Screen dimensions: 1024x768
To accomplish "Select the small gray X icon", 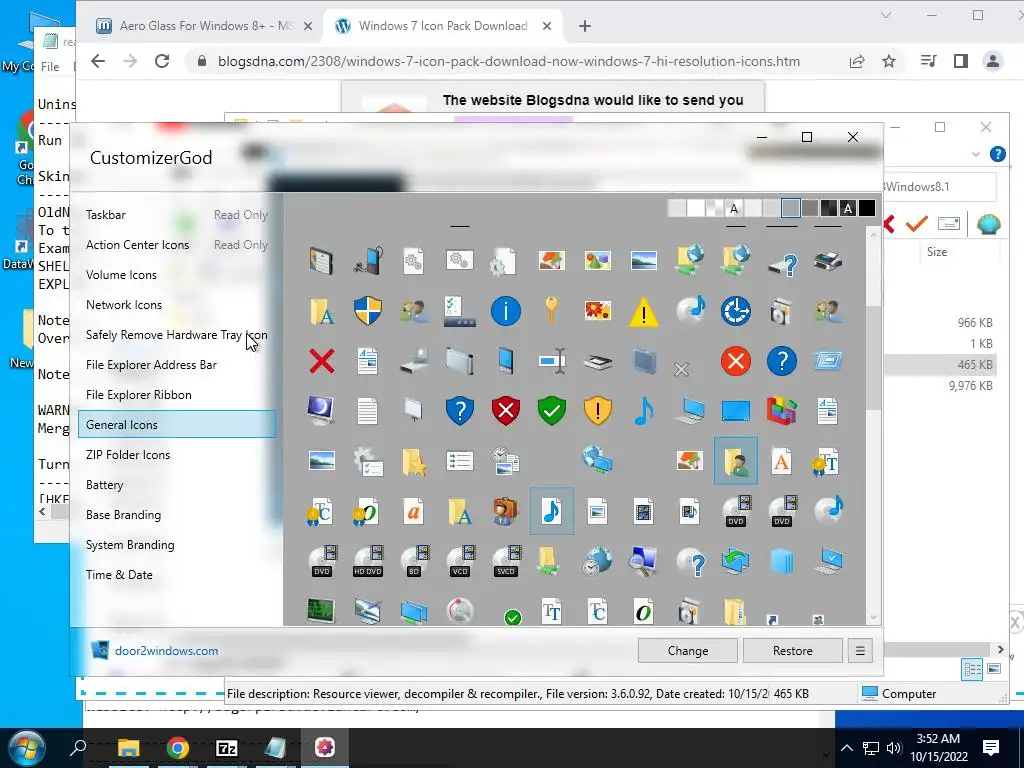I will (681, 370).
